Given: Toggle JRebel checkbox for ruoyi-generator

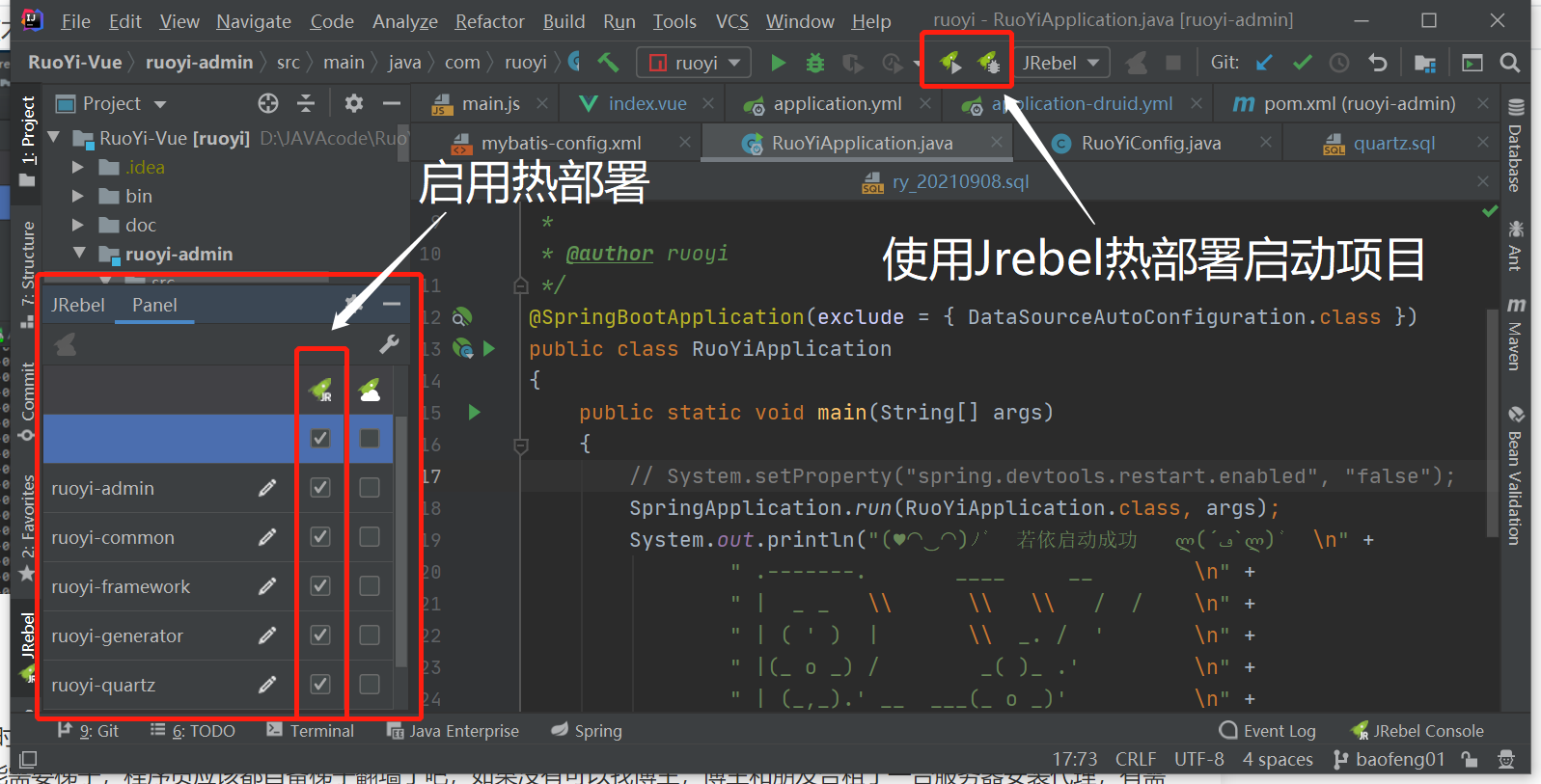Looking at the screenshot, I should pos(320,635).
